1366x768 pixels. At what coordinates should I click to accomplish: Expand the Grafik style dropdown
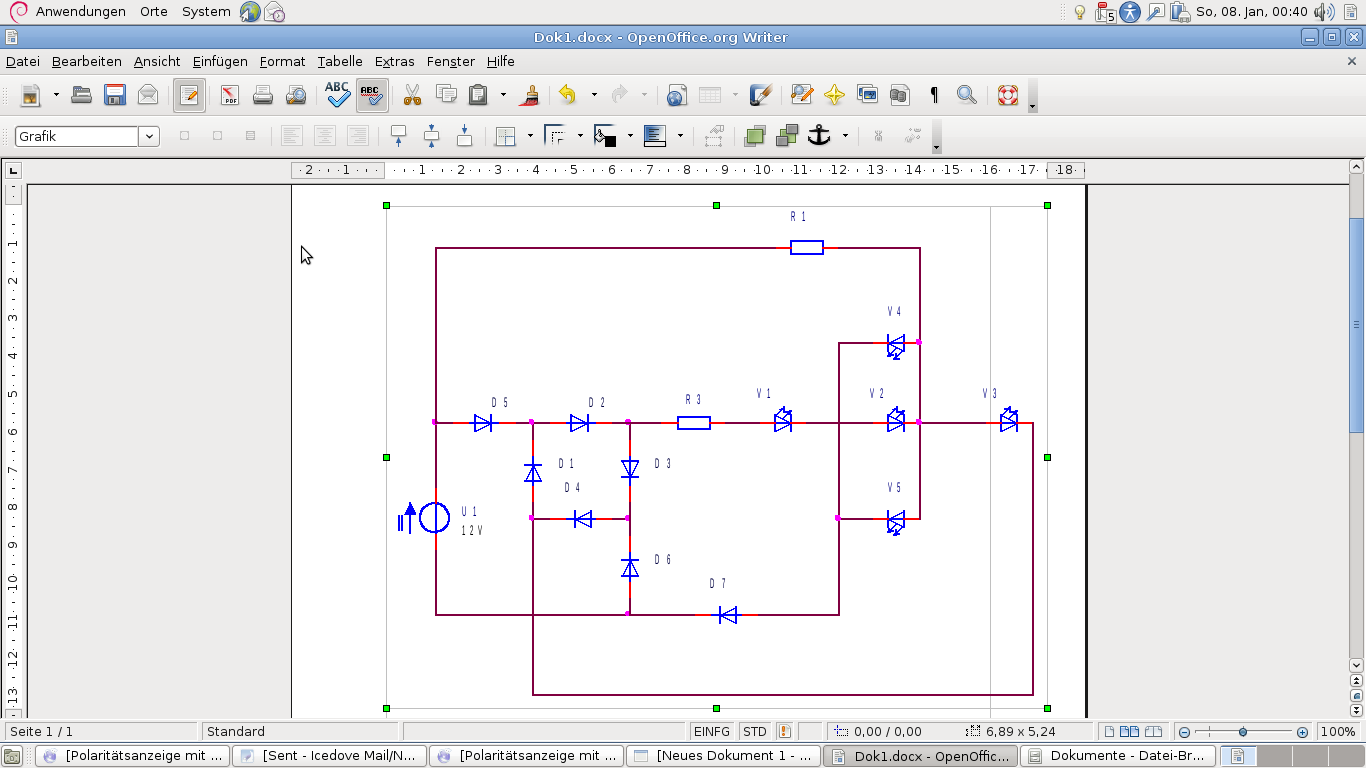149,136
